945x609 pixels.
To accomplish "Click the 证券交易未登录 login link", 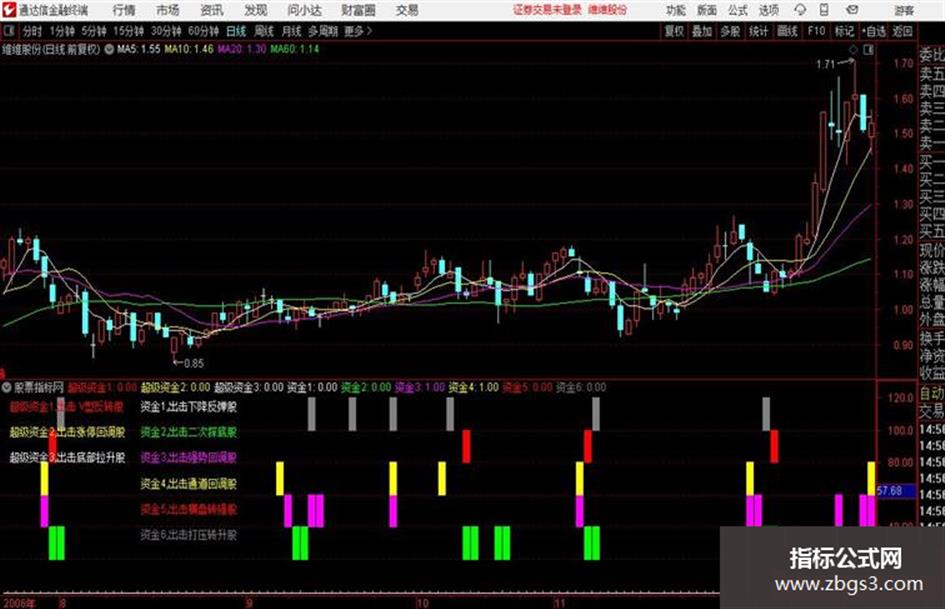I will (x=547, y=10).
